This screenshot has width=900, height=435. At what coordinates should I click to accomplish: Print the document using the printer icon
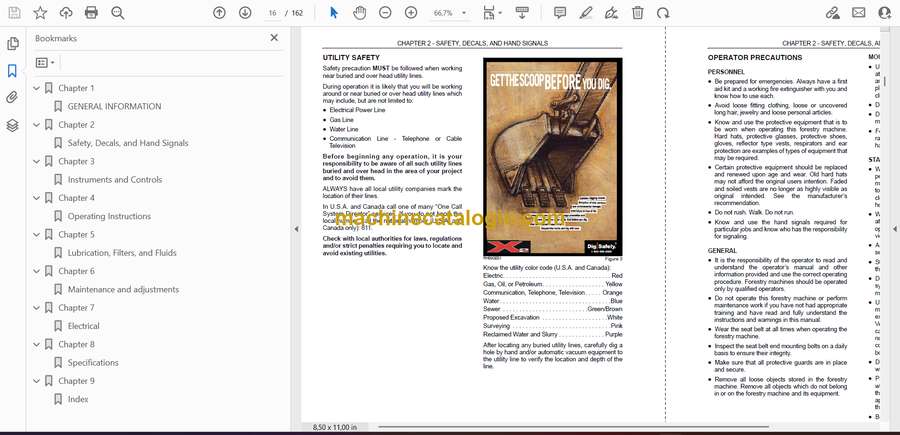point(92,13)
